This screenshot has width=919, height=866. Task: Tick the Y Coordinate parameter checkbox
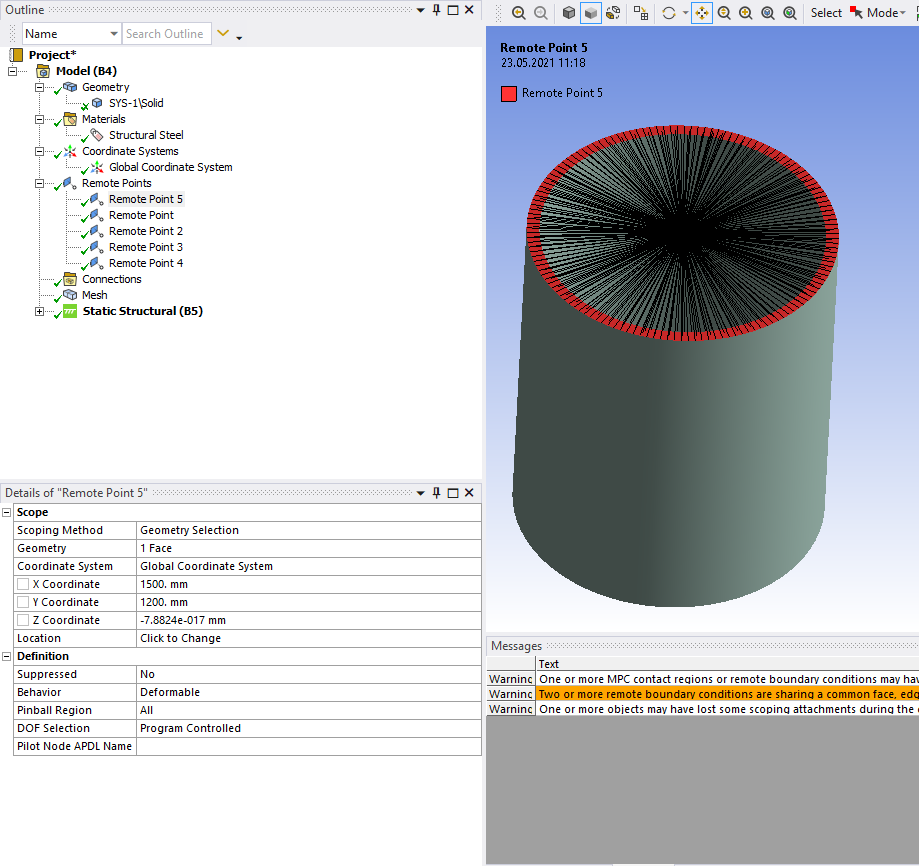(x=23, y=602)
